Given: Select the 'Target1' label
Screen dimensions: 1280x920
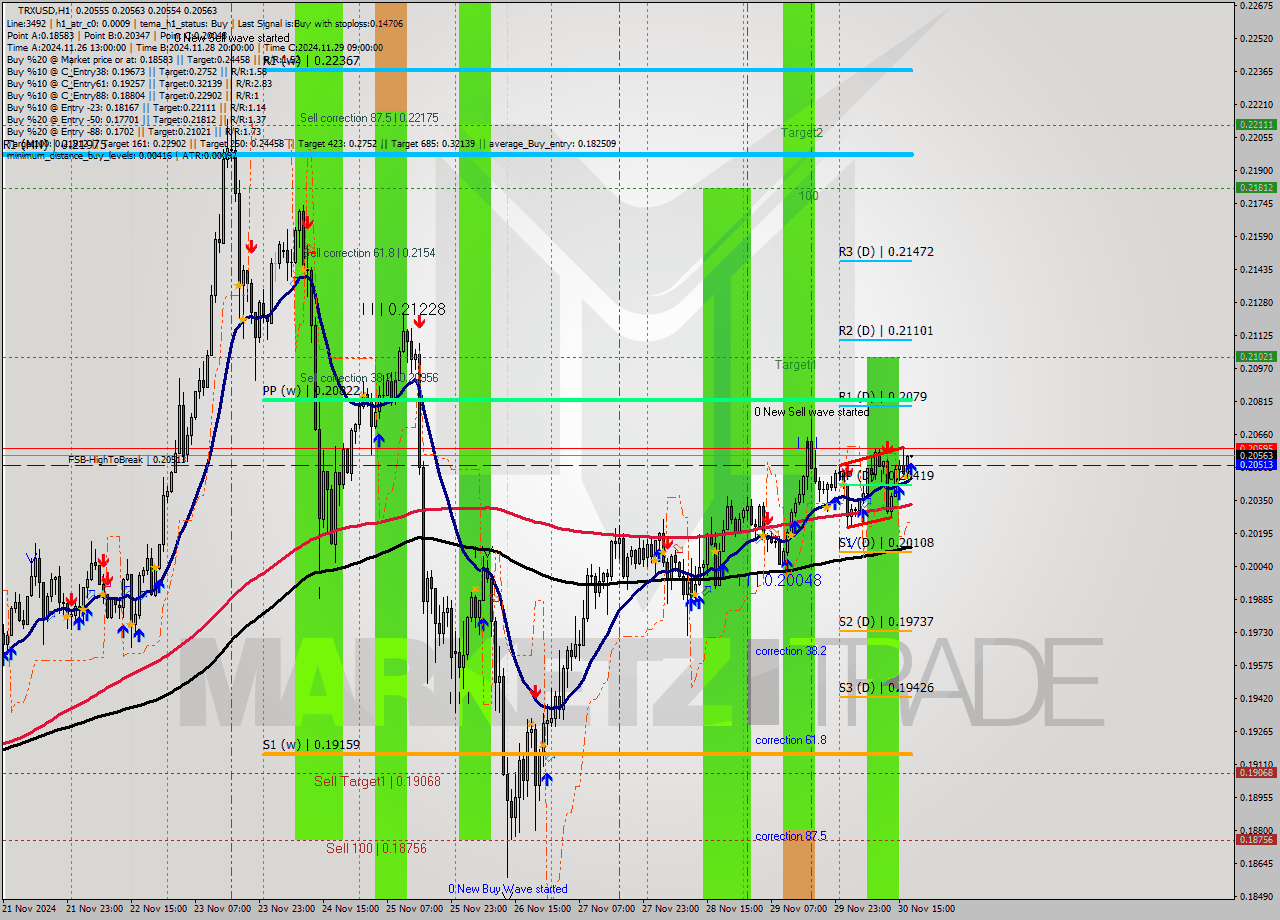Looking at the screenshot, I should pyautogui.click(x=796, y=365).
